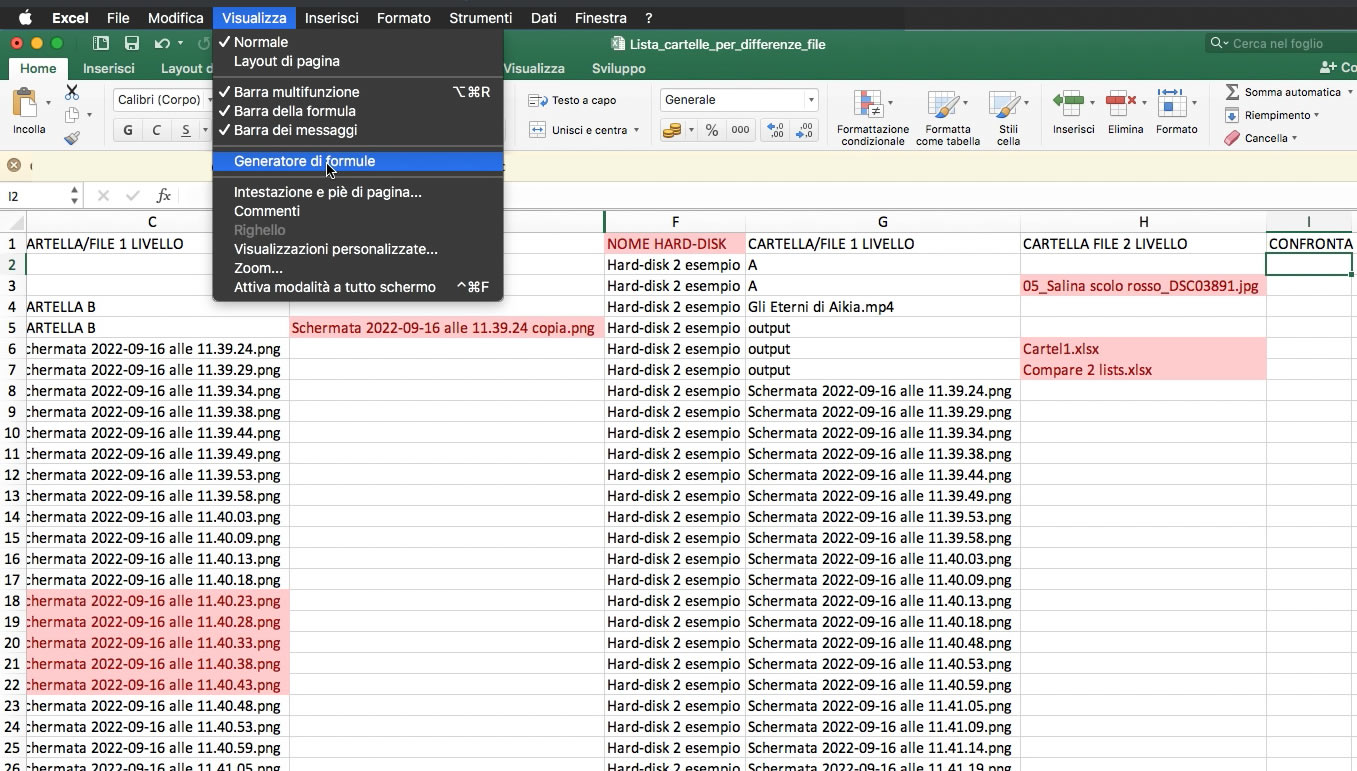This screenshot has height=771, width=1357.
Task: Apply italic with the C button
Action: [156, 130]
